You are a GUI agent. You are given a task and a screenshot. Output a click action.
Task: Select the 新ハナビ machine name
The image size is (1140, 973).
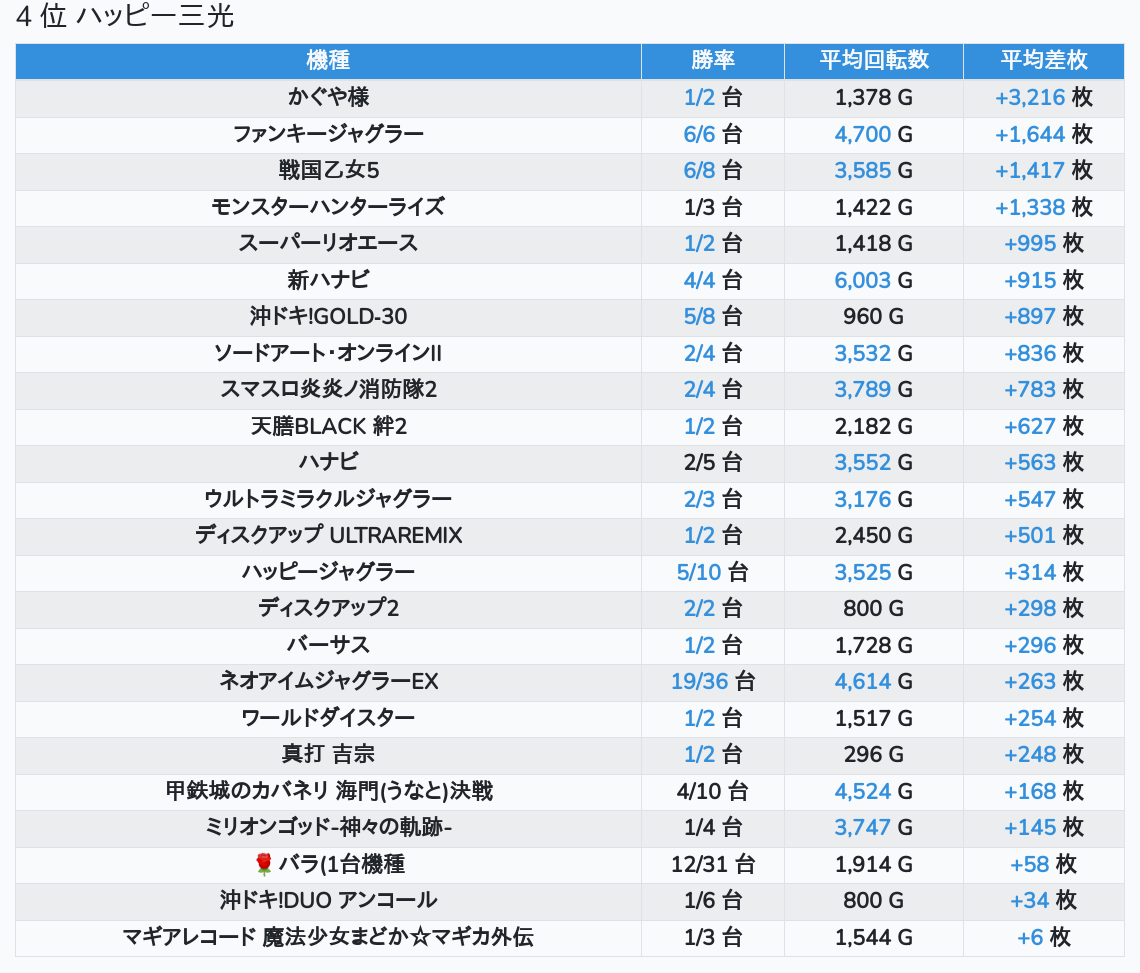(x=328, y=280)
